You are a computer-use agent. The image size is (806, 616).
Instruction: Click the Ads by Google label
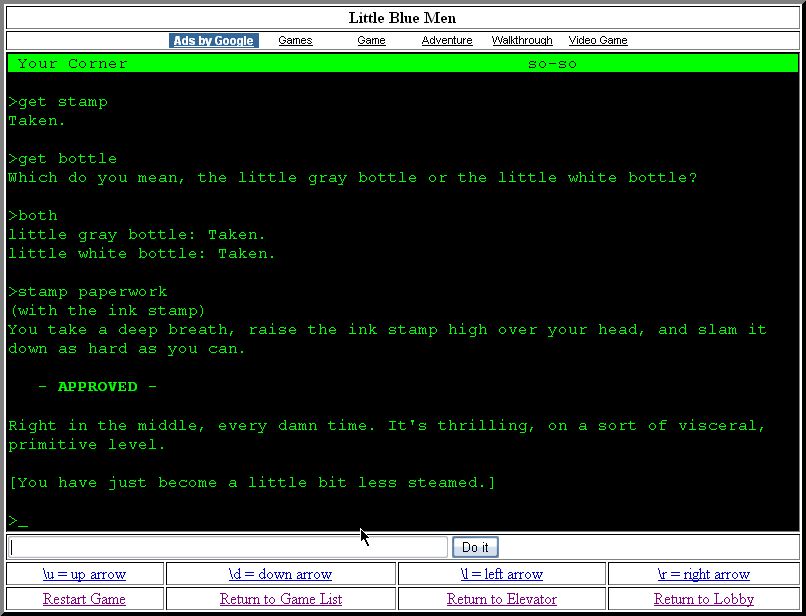click(x=214, y=41)
